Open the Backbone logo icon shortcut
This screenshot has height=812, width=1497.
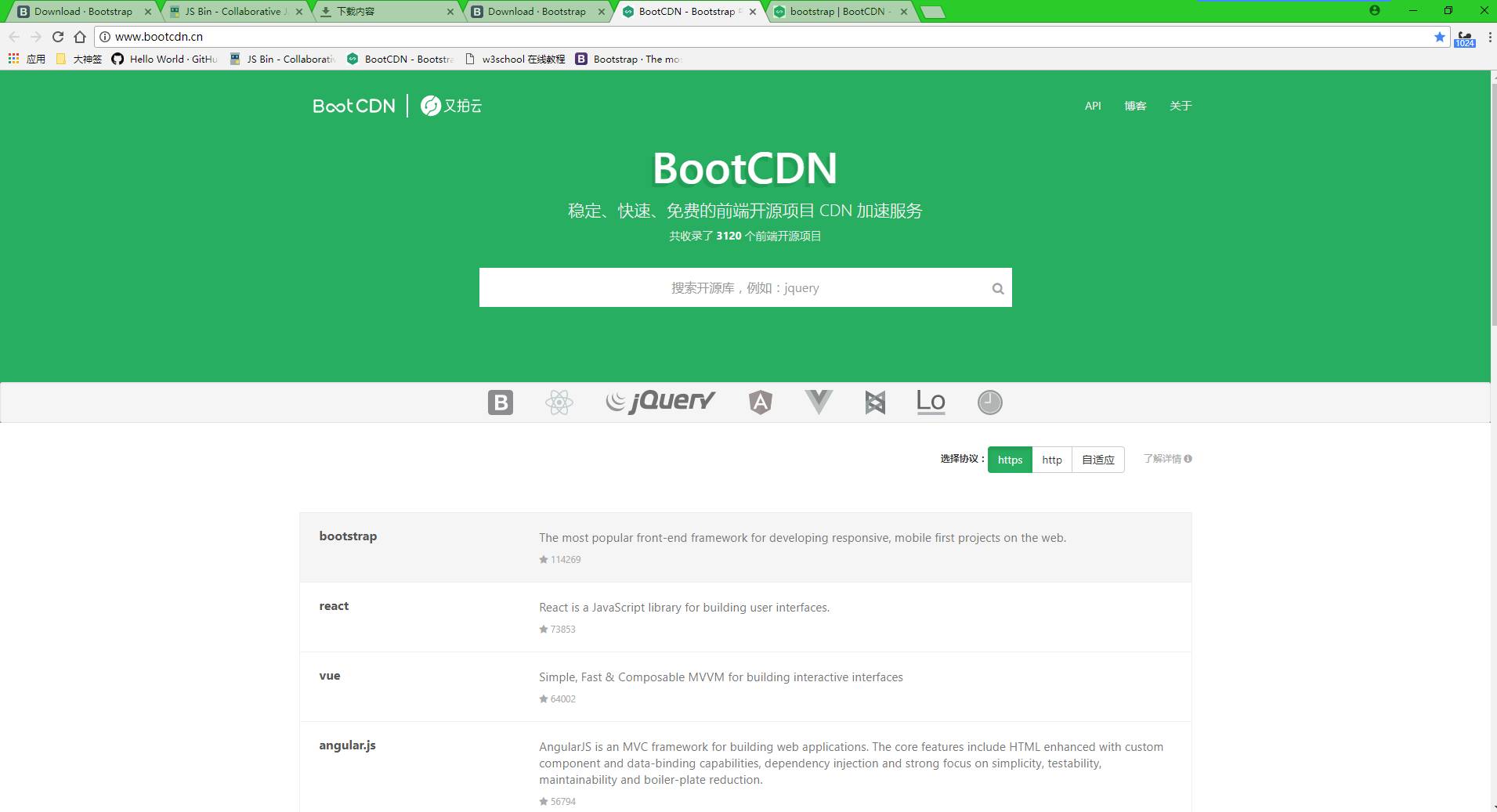pos(875,402)
